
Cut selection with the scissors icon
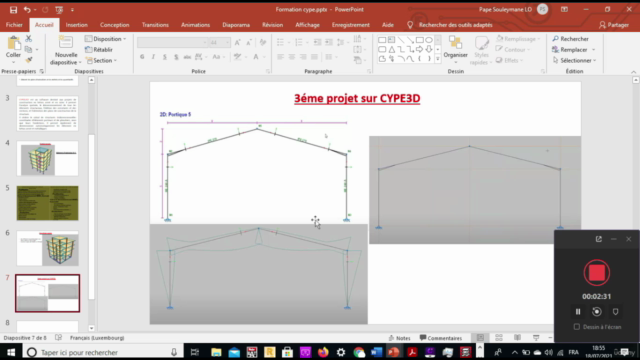point(29,38)
